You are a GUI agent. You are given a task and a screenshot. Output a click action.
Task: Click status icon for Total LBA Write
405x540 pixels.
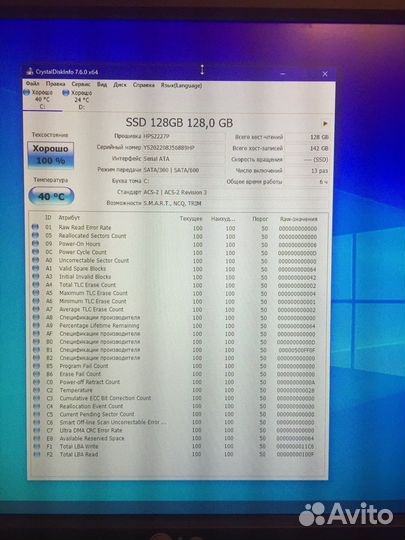coord(37,446)
